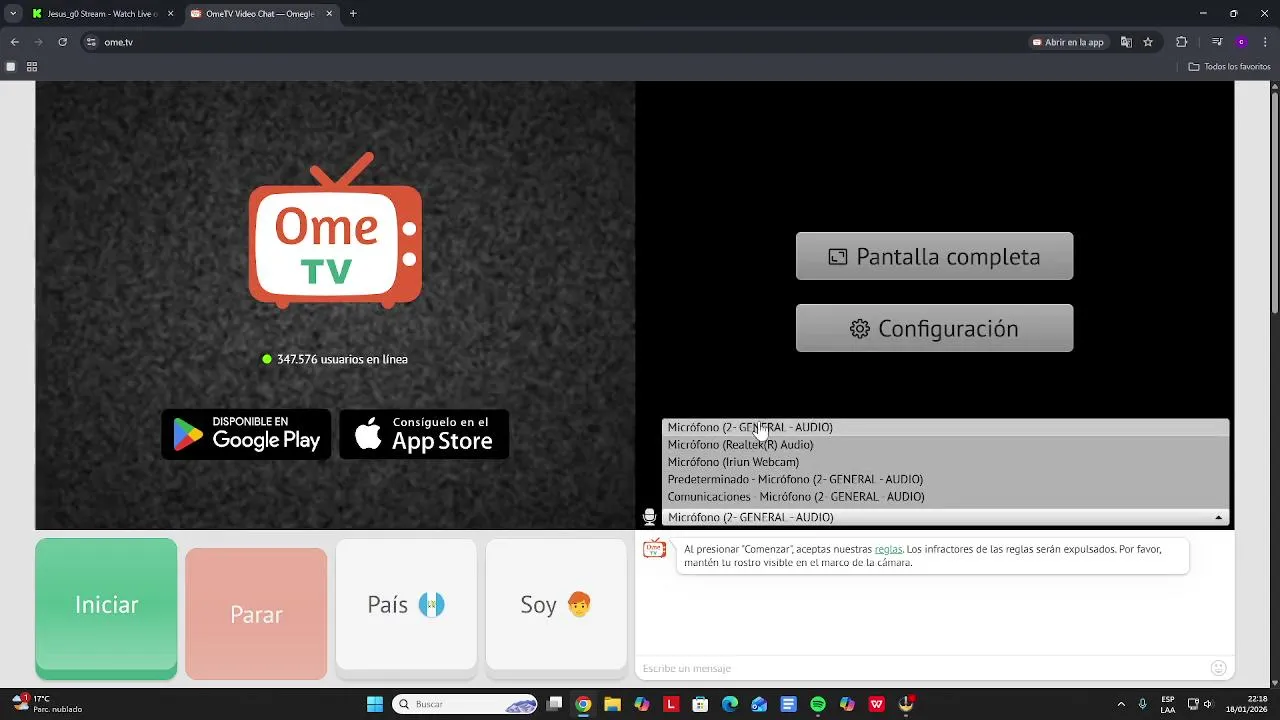
Task: Open the Chrome profile avatar
Action: point(1241,42)
